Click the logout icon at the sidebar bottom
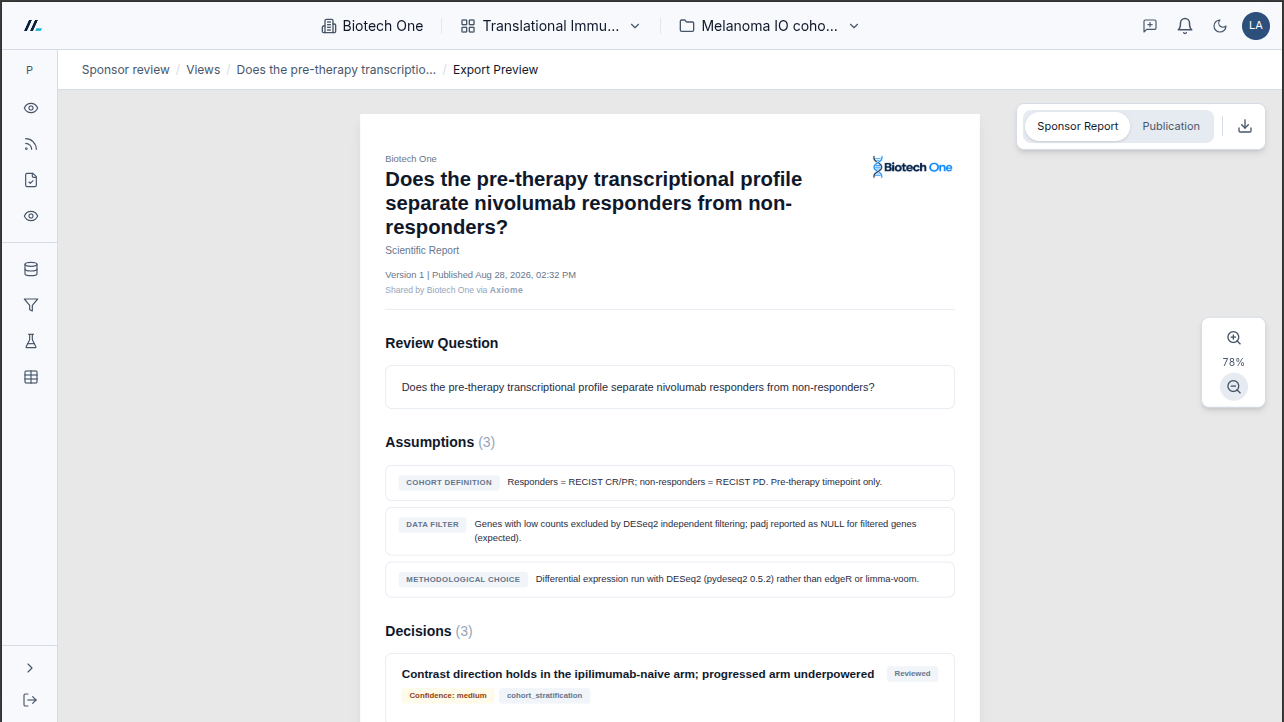 [x=30, y=700]
